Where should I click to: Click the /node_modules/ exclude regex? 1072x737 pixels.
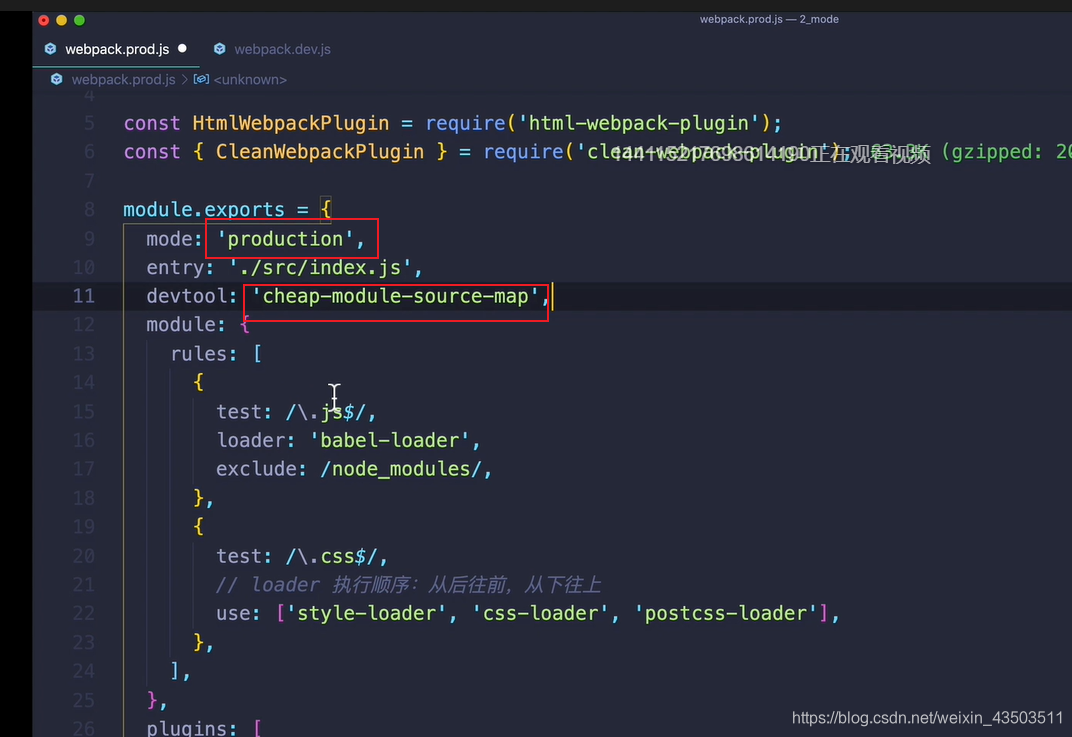click(401, 469)
